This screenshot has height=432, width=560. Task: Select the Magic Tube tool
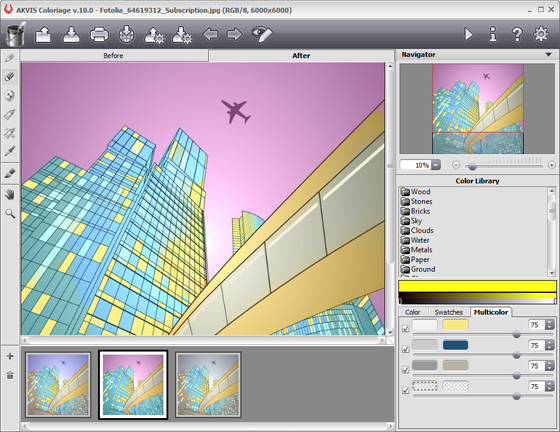pyautogui.click(x=10, y=133)
